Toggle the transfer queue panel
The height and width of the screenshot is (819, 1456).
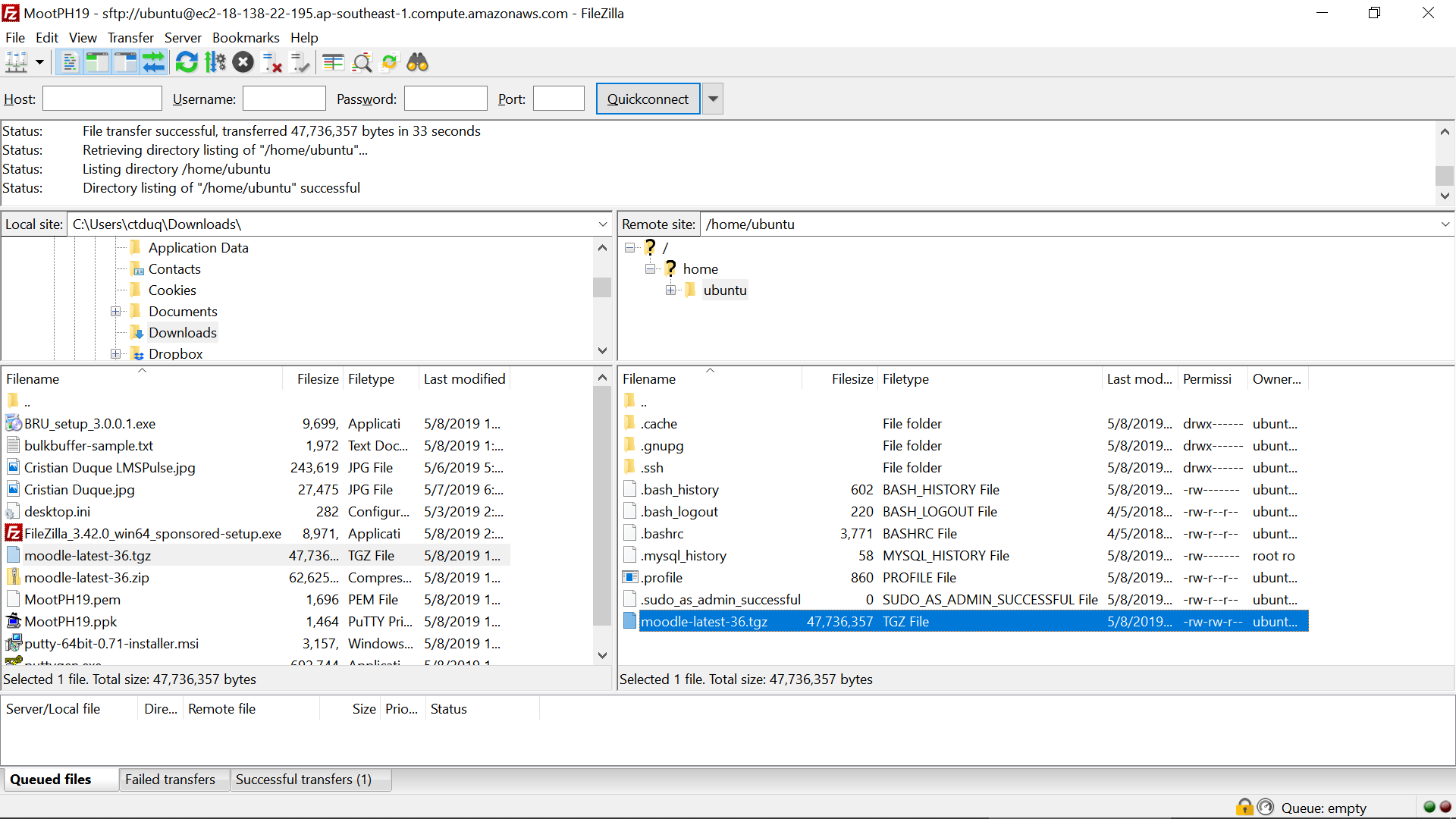155,62
